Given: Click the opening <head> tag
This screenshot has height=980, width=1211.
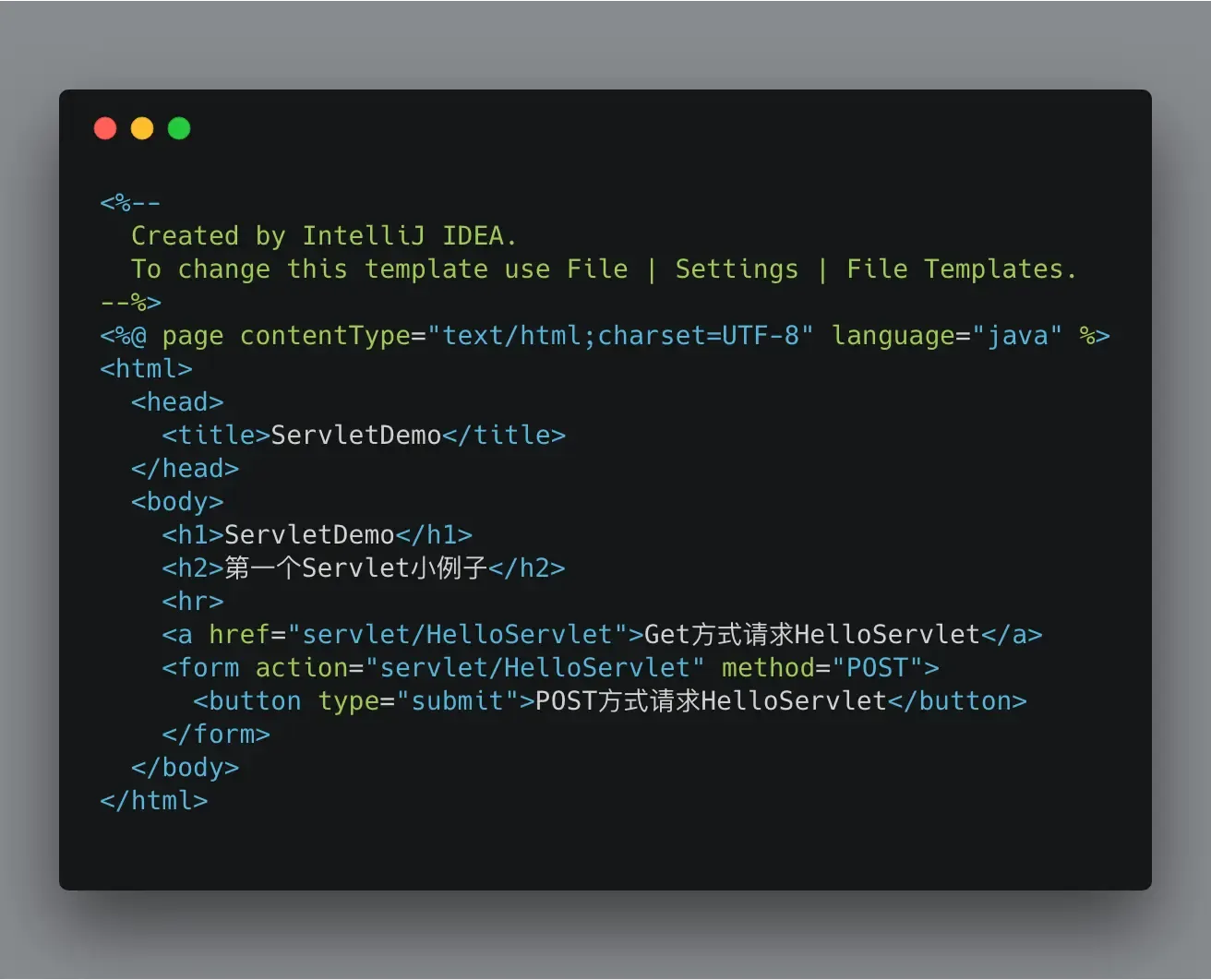Looking at the screenshot, I should click(x=177, y=402).
